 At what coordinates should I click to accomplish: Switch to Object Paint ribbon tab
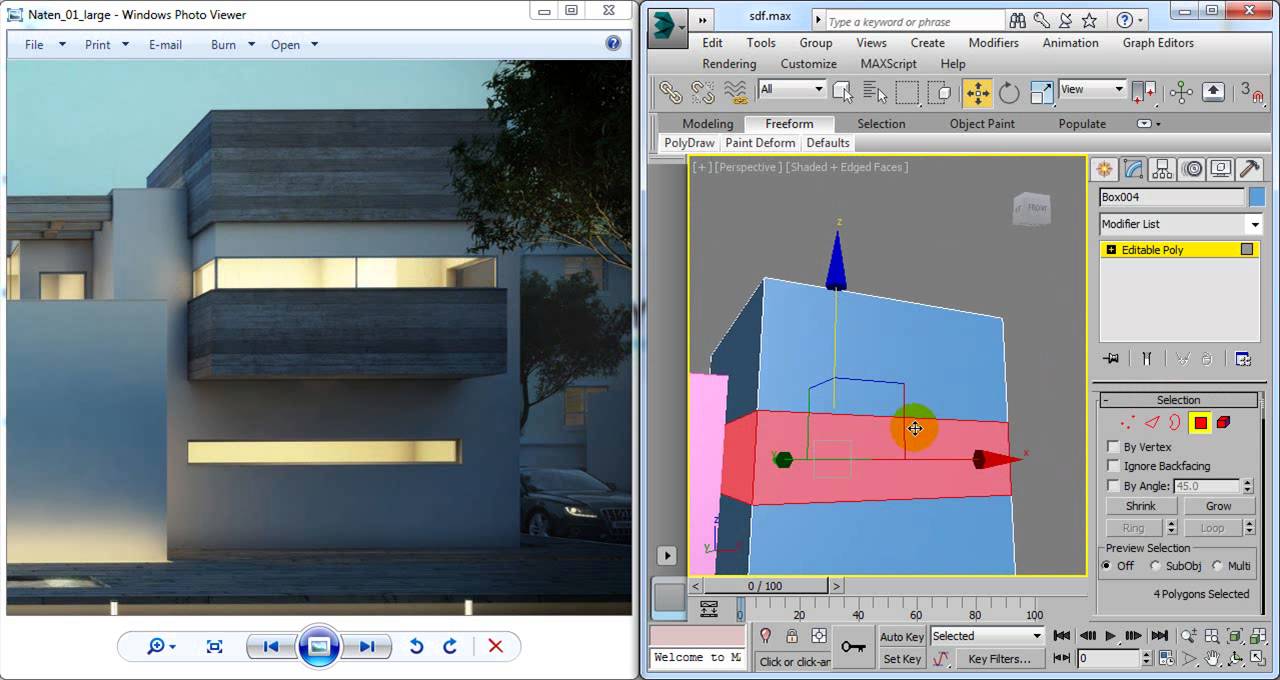[x=982, y=124]
